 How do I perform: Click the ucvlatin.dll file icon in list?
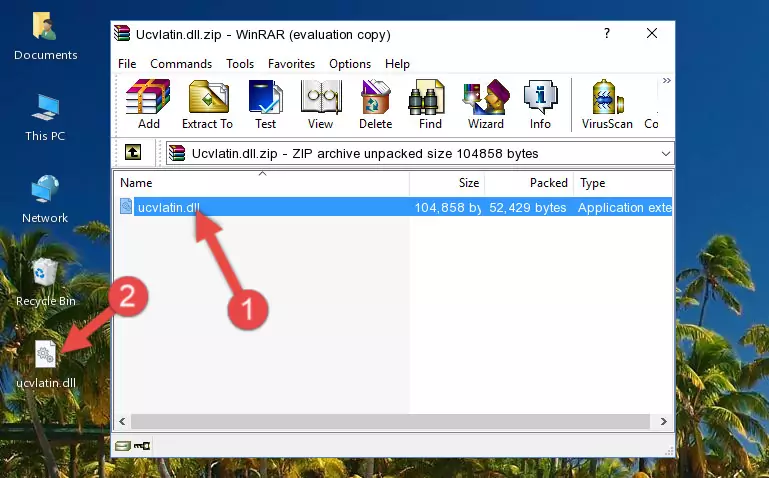point(126,206)
